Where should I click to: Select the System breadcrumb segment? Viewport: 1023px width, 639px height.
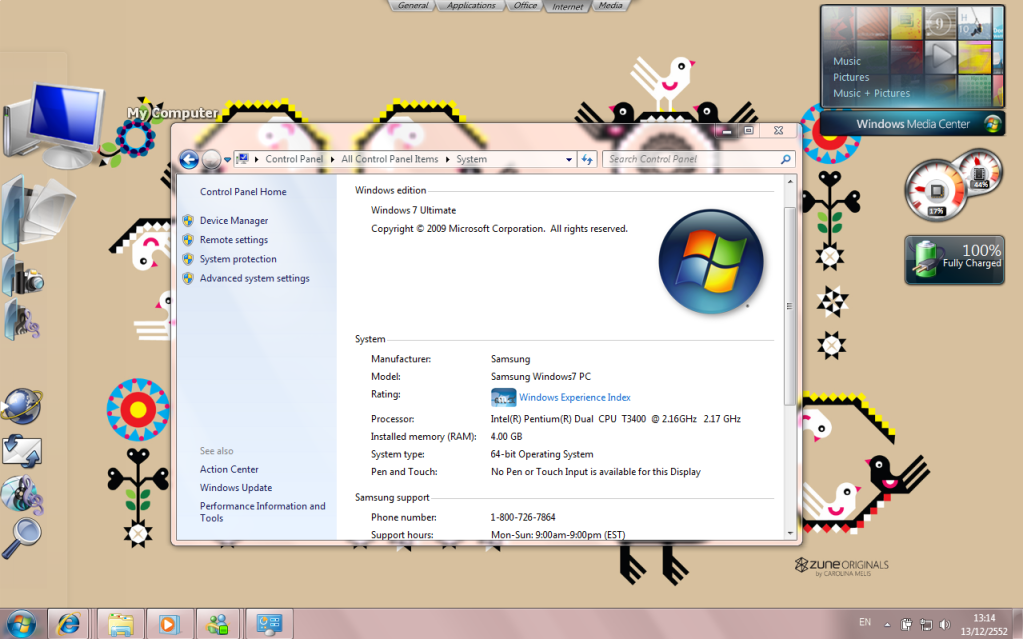point(471,159)
